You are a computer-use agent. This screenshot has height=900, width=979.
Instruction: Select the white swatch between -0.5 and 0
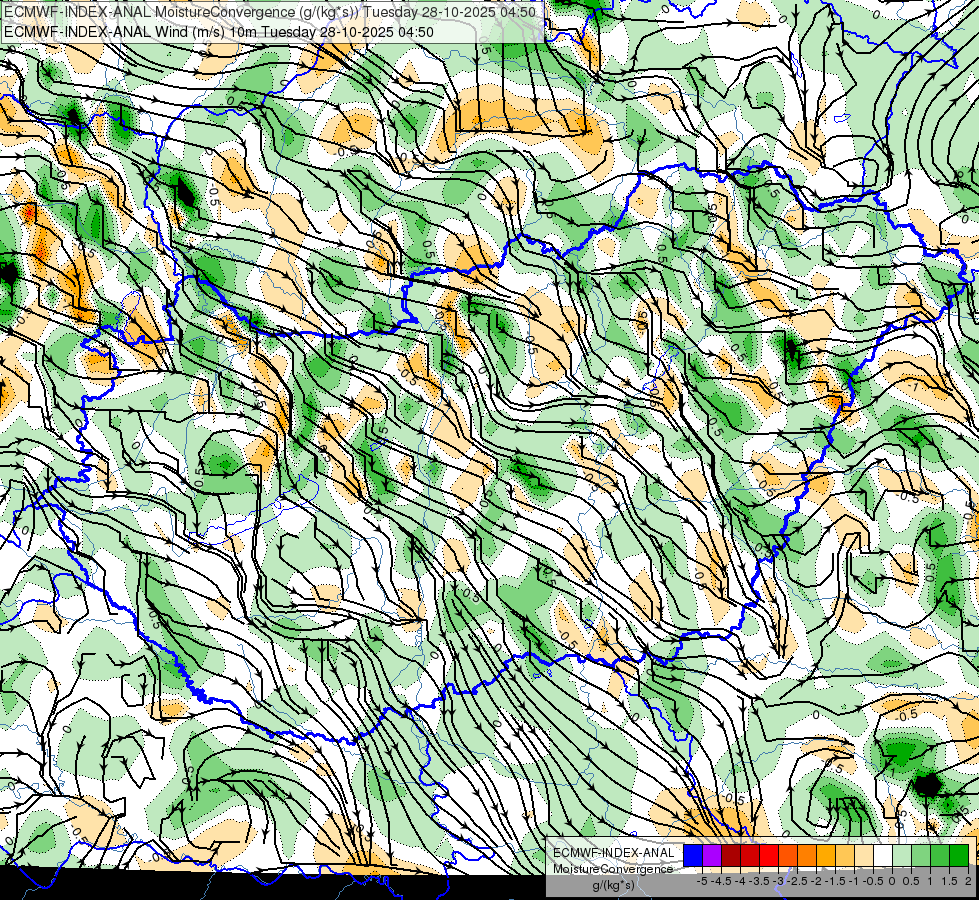tap(883, 855)
